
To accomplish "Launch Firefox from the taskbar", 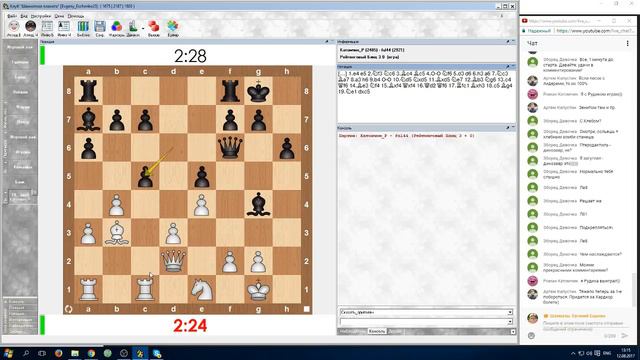I will coord(58,353).
